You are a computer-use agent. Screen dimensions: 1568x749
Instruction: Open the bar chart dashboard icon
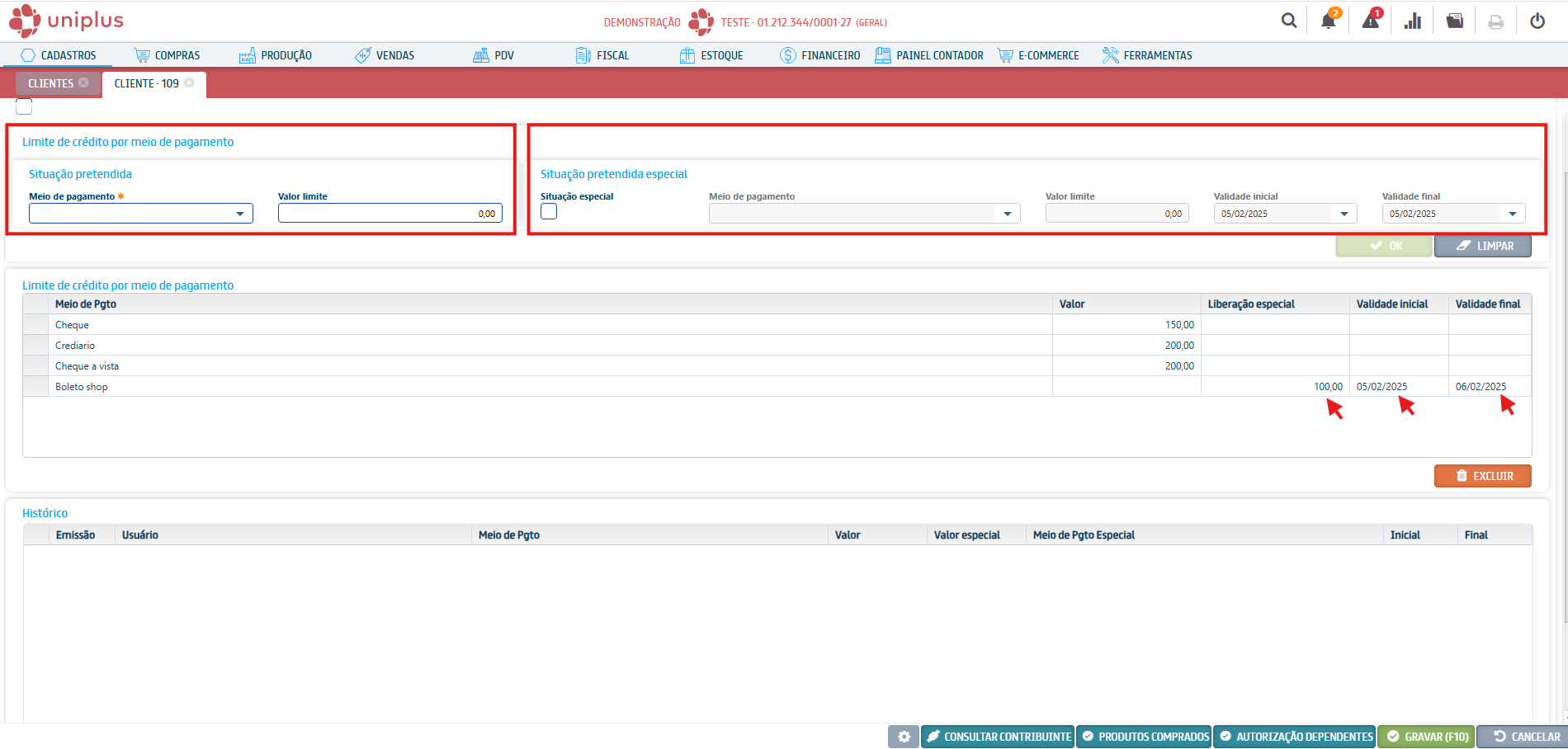click(1413, 21)
